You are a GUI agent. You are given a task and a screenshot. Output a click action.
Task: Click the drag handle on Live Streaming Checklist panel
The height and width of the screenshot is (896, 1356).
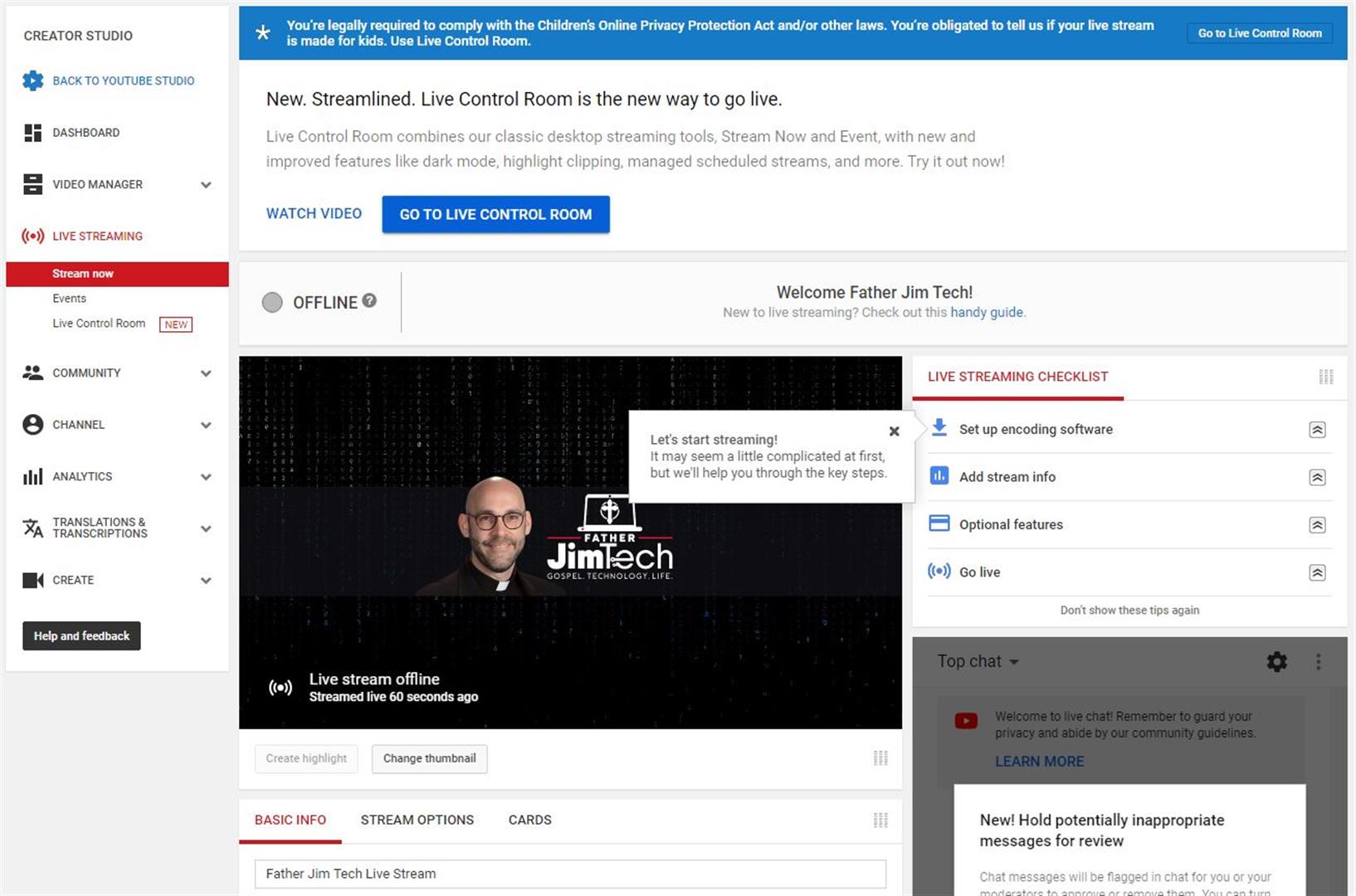pos(1325,377)
